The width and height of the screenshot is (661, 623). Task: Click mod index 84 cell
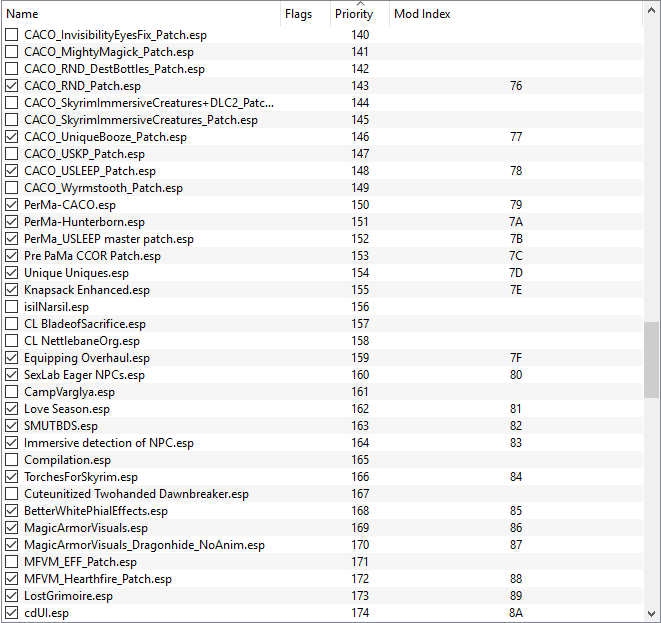(x=516, y=477)
